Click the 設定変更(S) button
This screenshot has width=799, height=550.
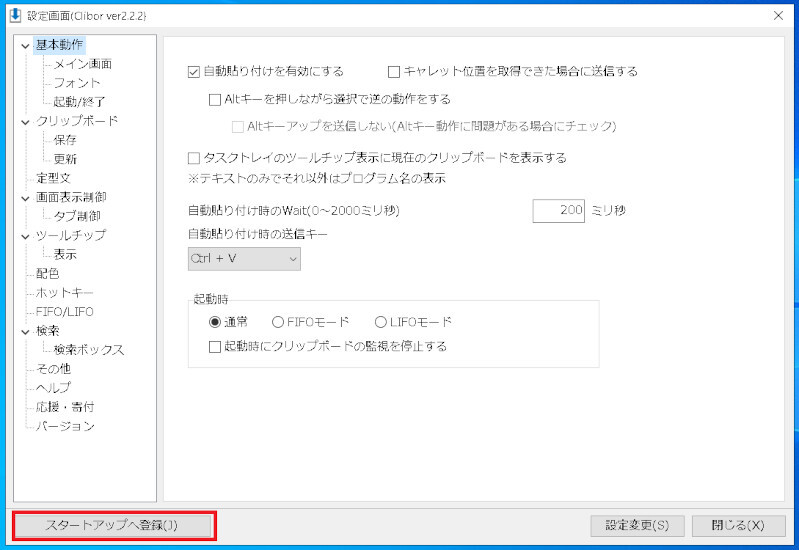click(637, 526)
